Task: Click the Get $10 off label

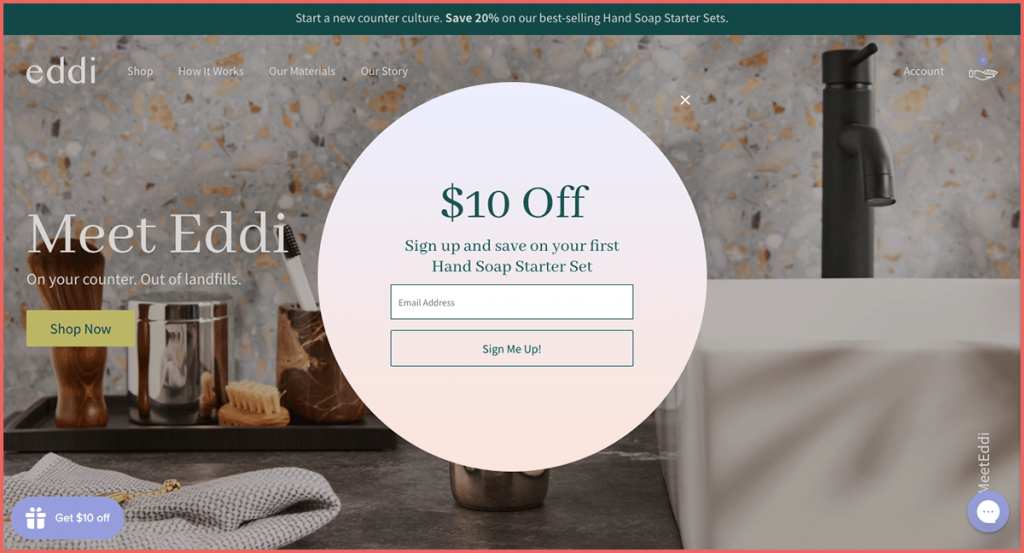Action: (x=82, y=518)
